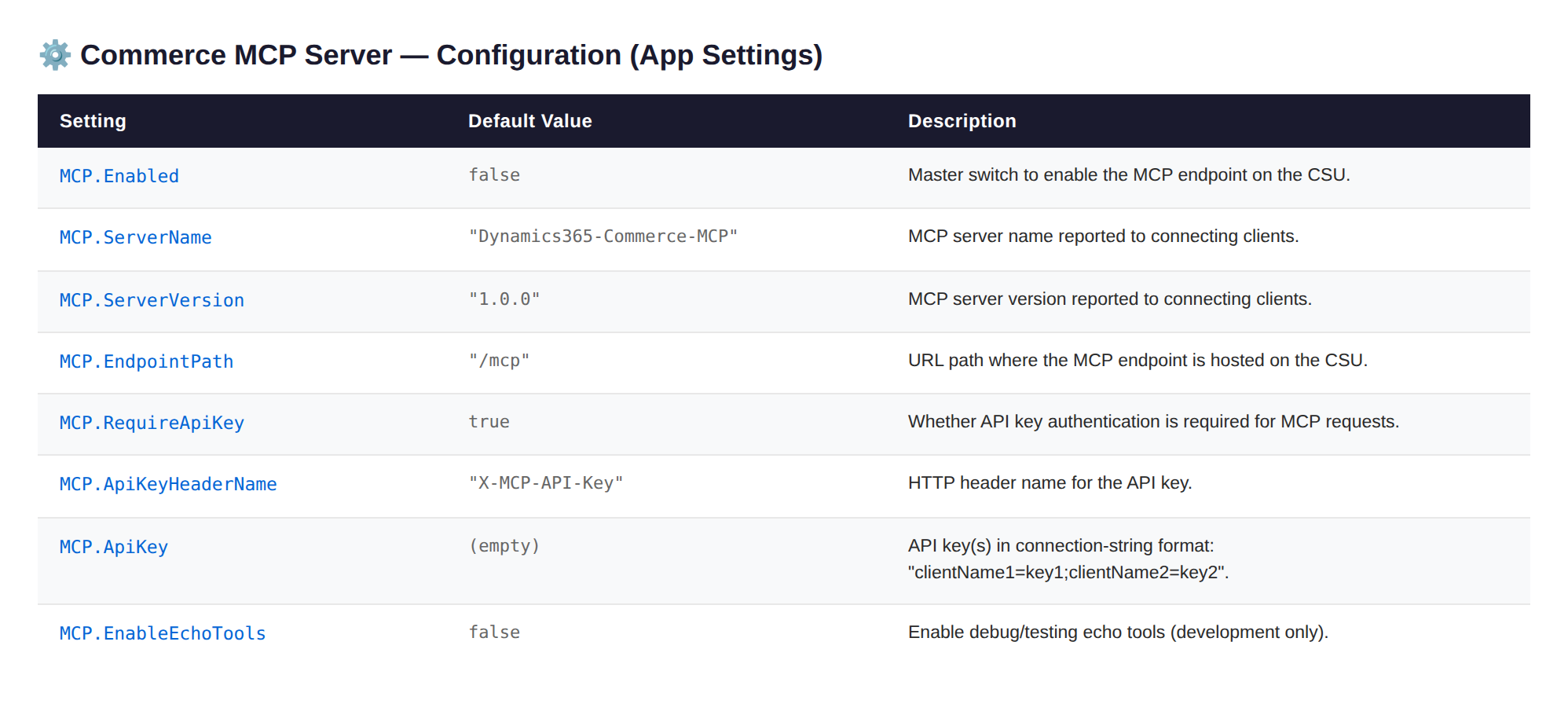Click the Setting column header

(x=93, y=121)
